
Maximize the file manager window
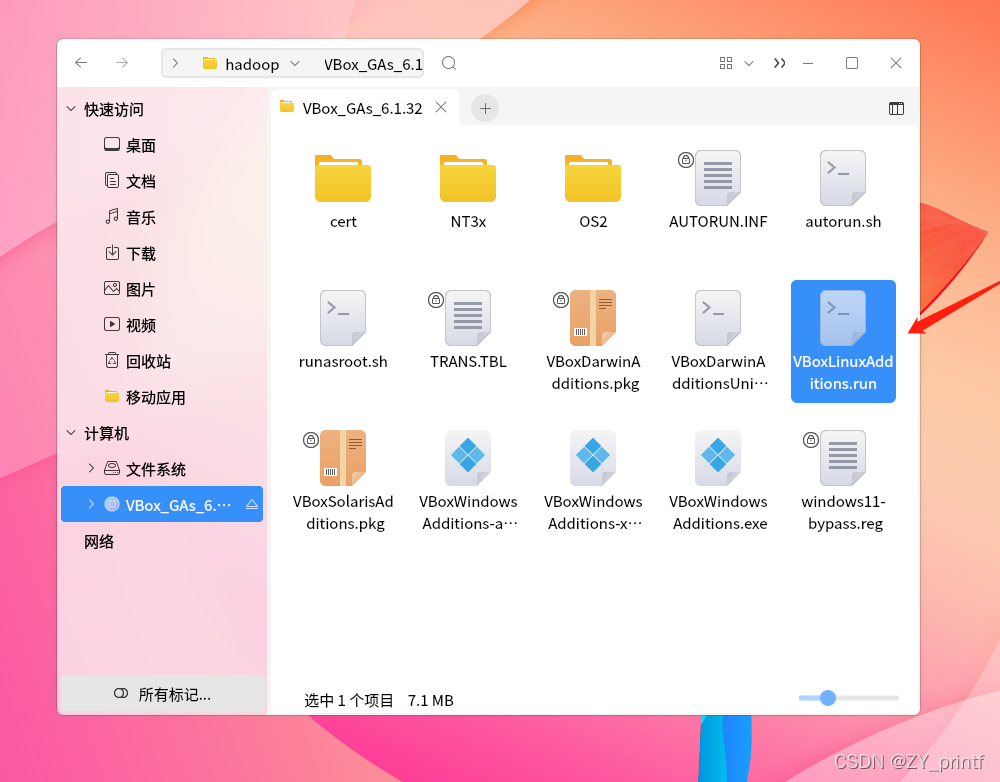point(851,63)
